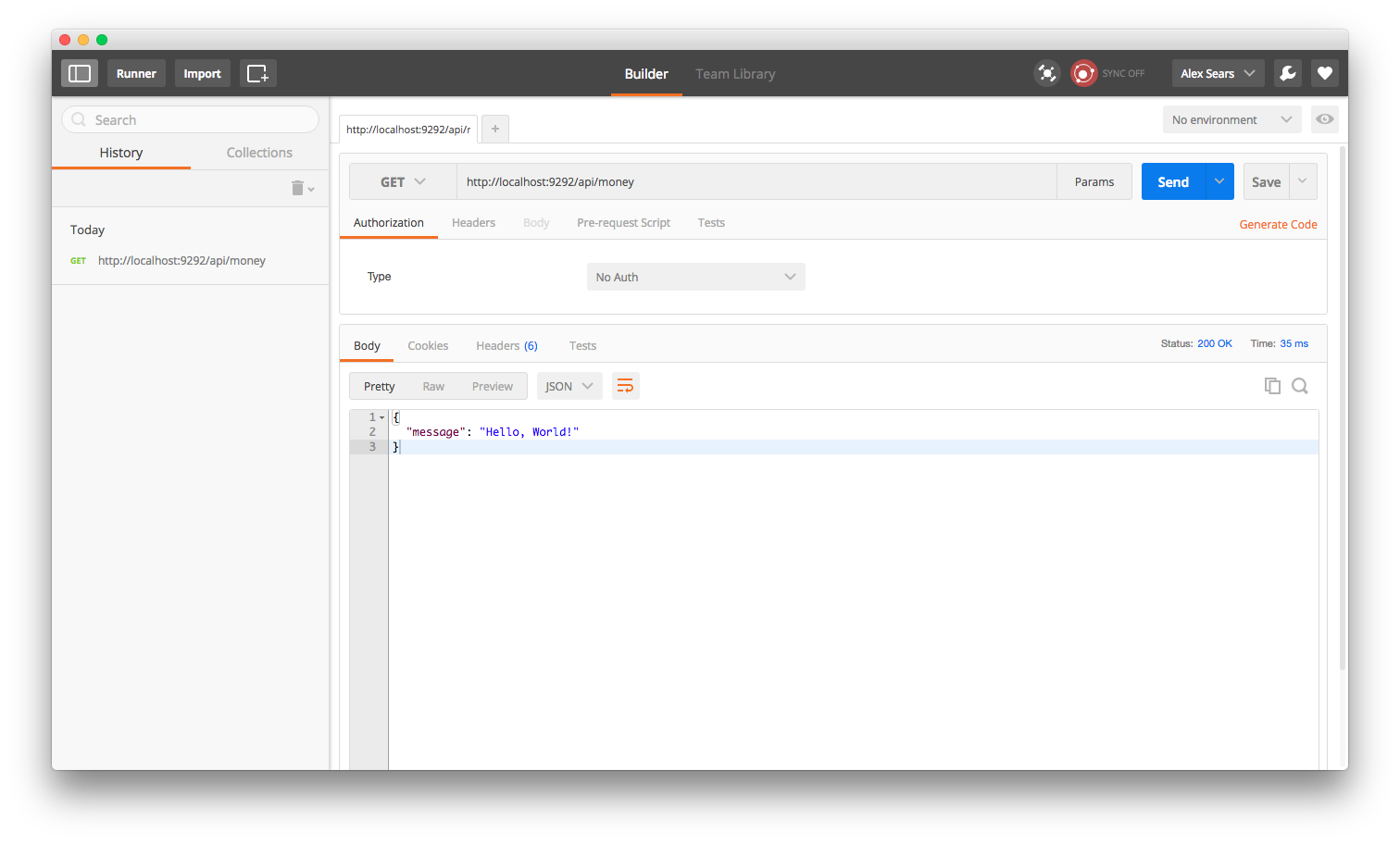Search the response with magnifier icon

click(x=1300, y=386)
